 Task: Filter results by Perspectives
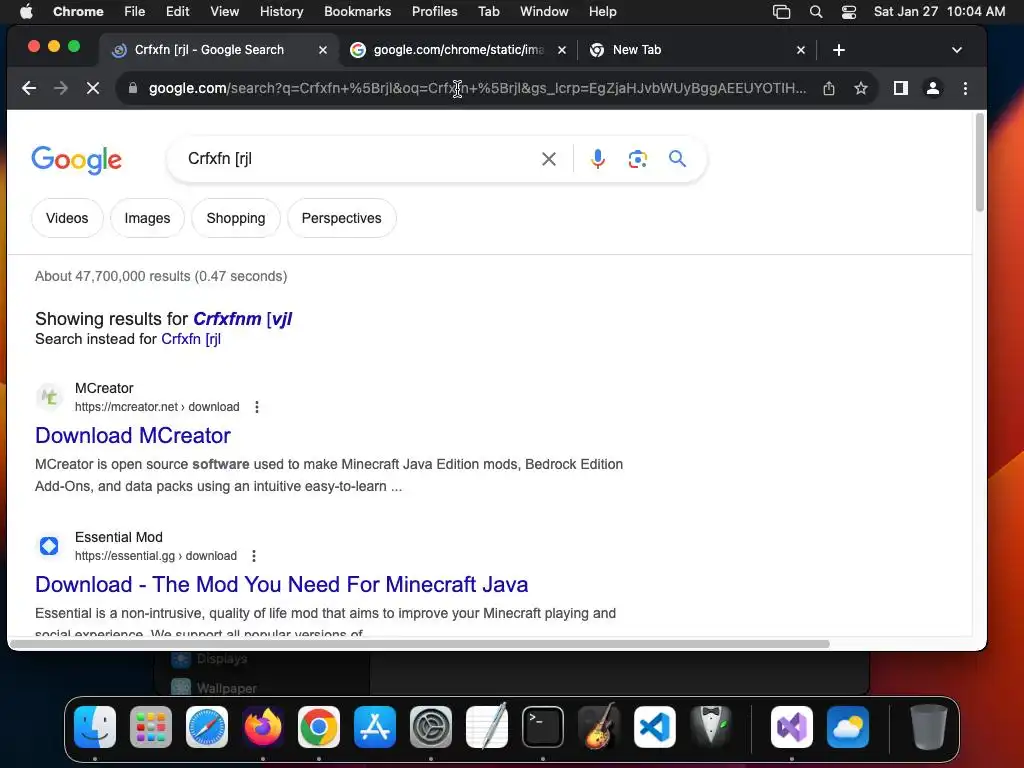pos(342,218)
